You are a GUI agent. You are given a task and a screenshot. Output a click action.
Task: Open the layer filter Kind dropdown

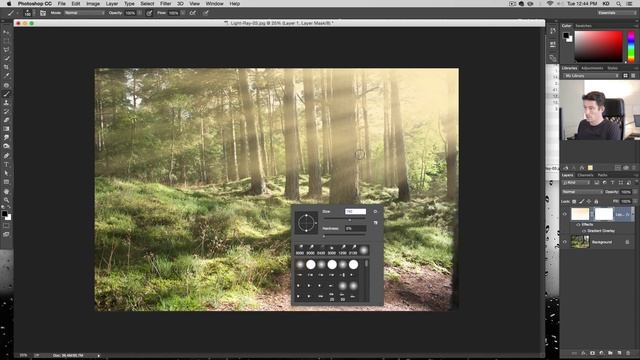(577, 182)
